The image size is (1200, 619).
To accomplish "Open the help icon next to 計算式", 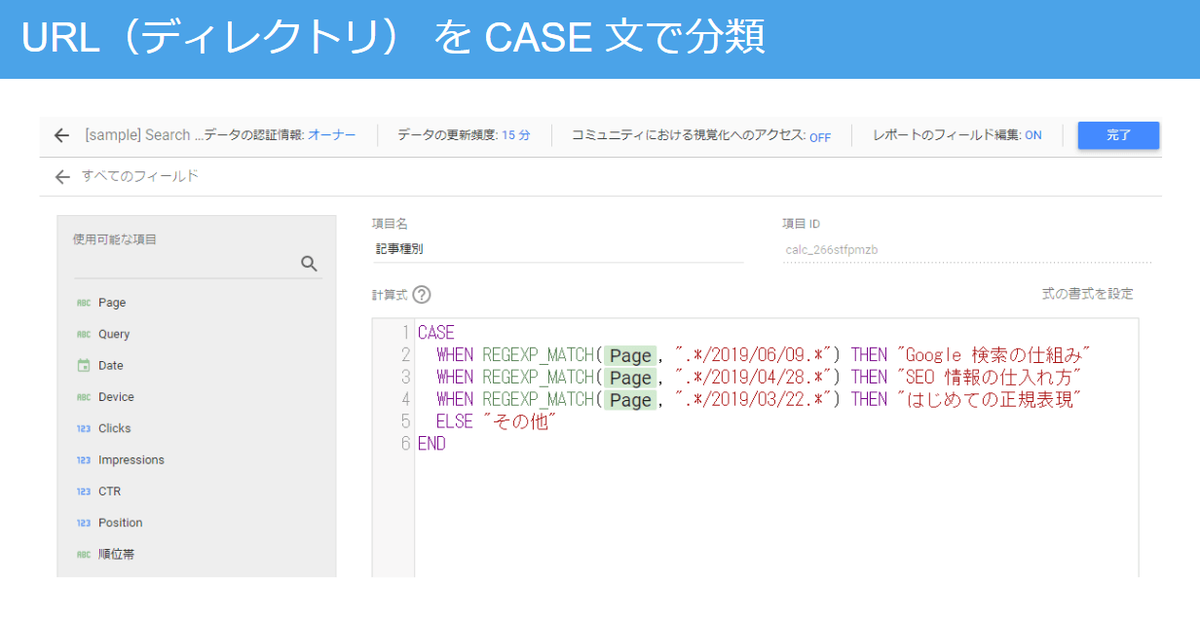I will coord(421,295).
